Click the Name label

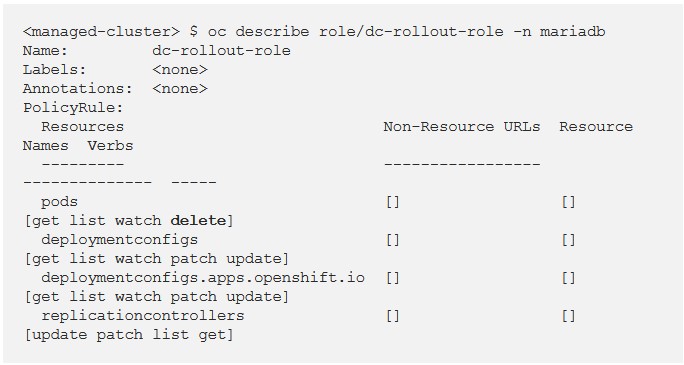coord(45,51)
